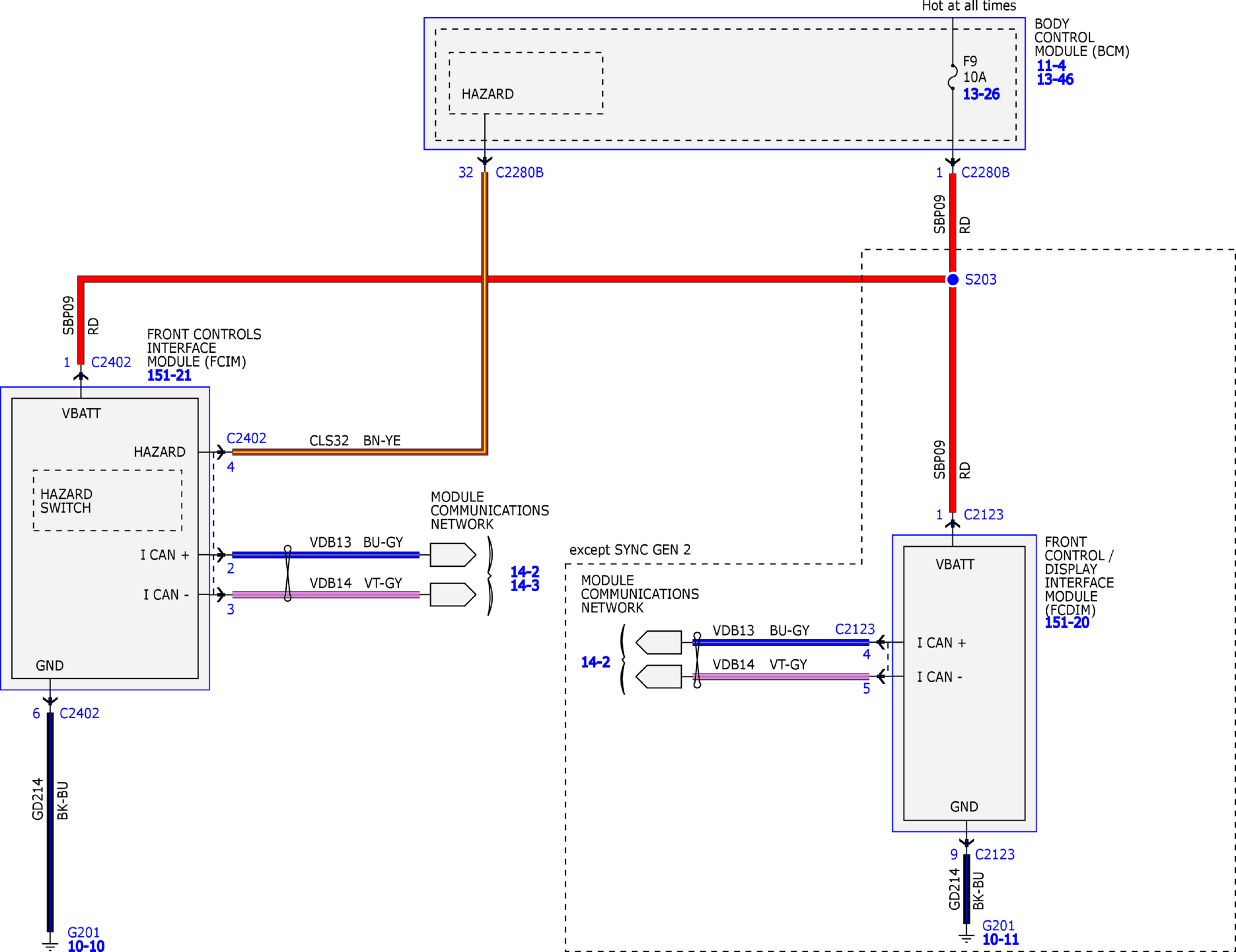Select connector C2123 at pin 9
This screenshot has height=952, width=1236.
(x=995, y=854)
